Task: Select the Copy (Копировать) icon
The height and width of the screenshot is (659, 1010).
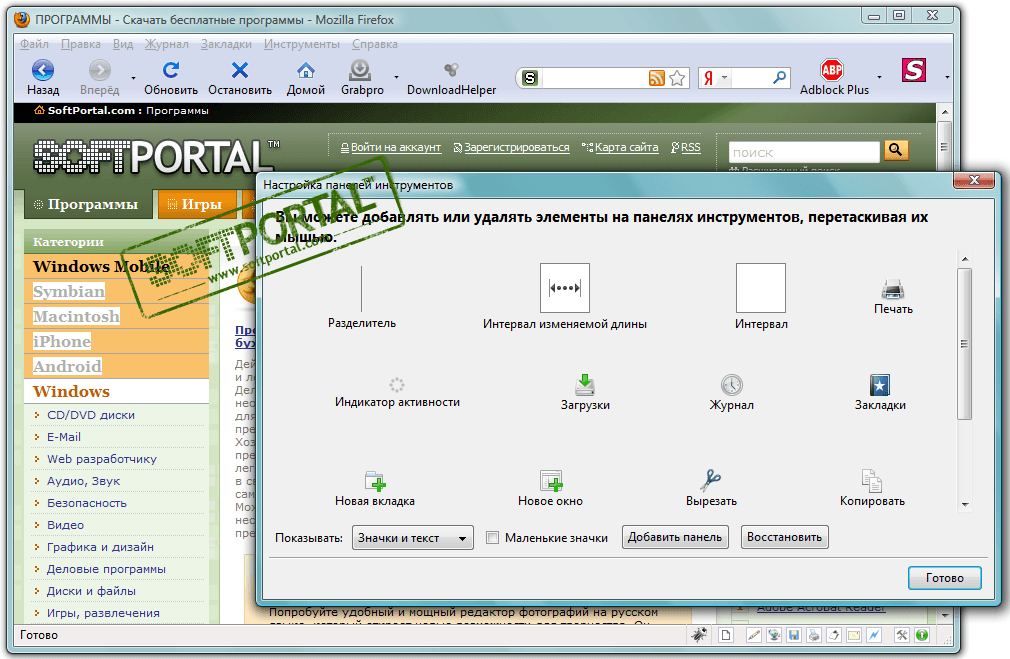Action: point(872,481)
